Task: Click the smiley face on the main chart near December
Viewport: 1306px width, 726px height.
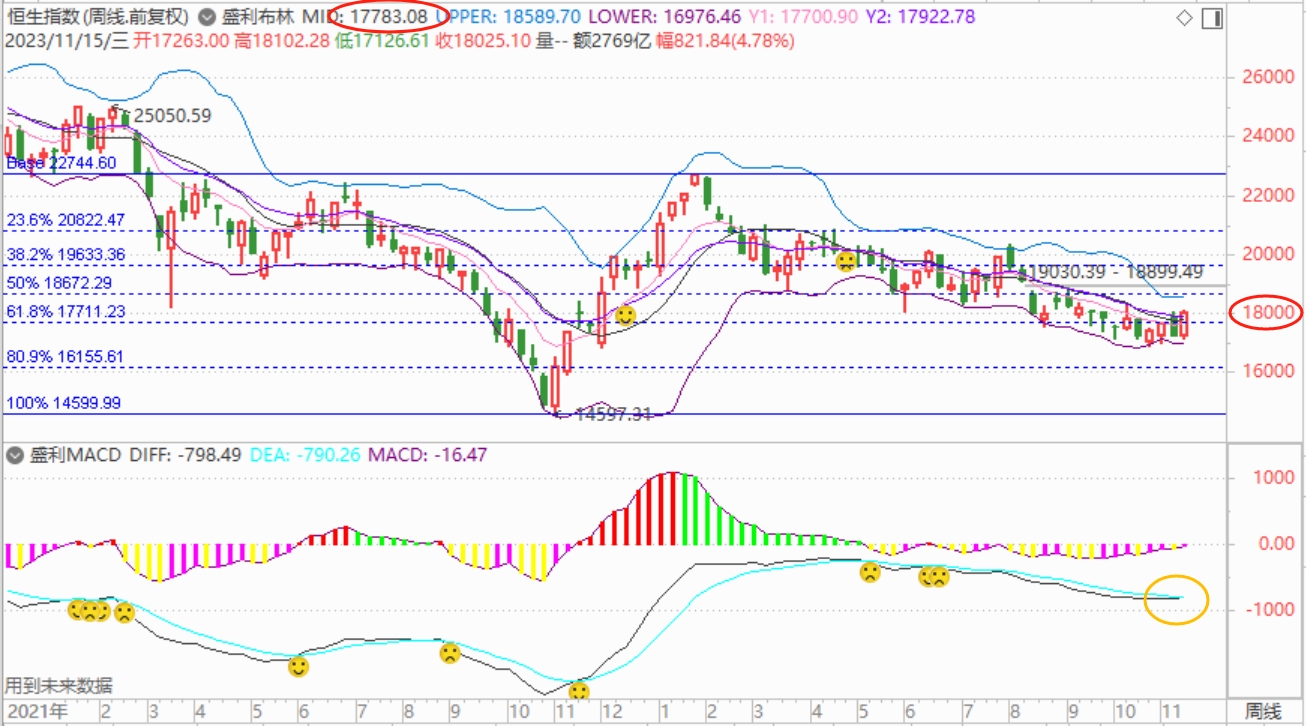Action: [625, 316]
